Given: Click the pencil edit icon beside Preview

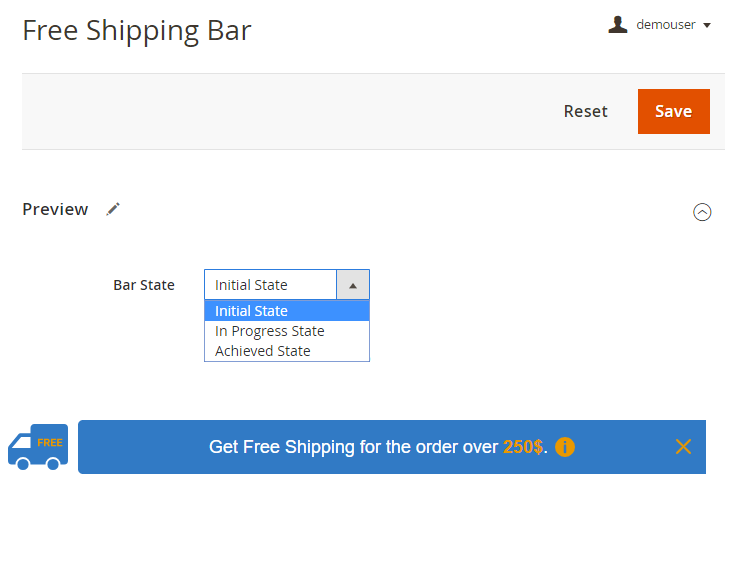Looking at the screenshot, I should (x=113, y=209).
